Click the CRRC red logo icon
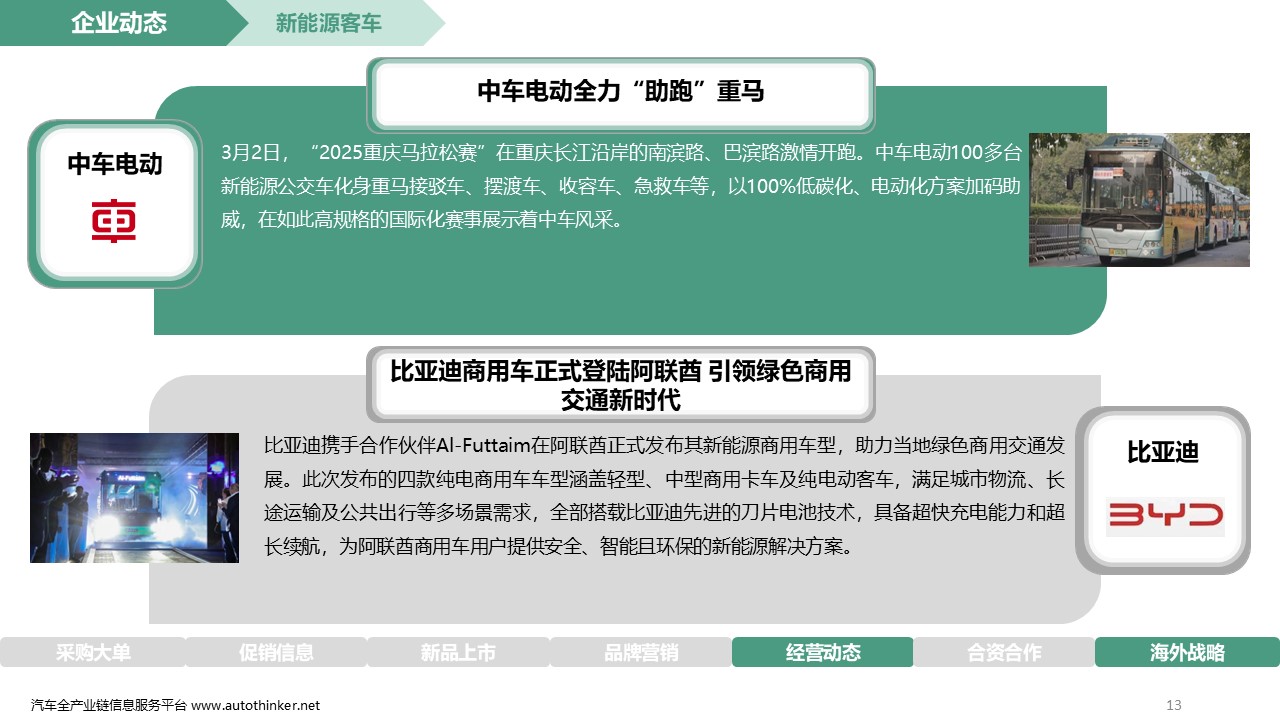This screenshot has width=1280, height=720. click(x=114, y=222)
